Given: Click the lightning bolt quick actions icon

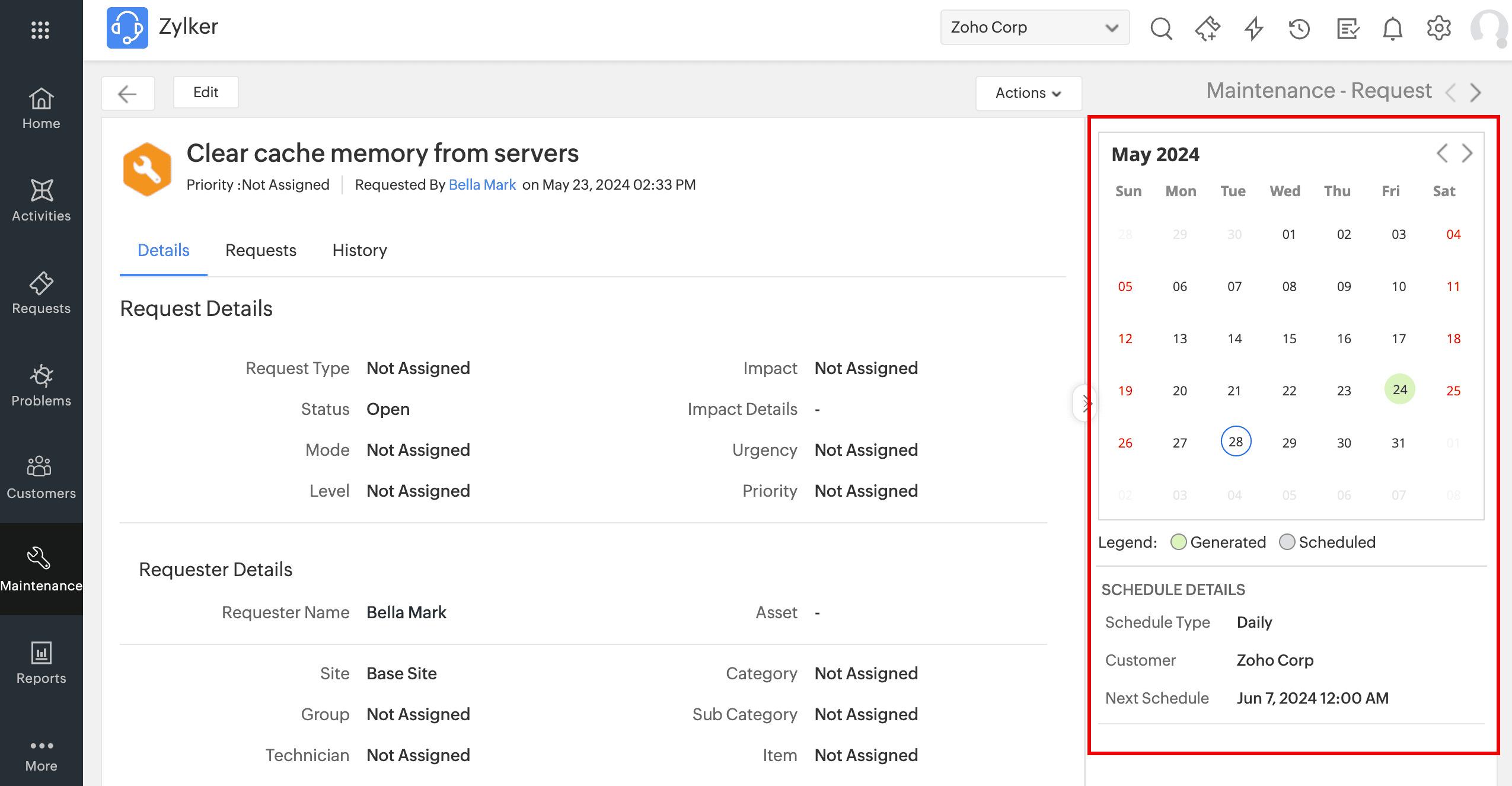Looking at the screenshot, I should [x=1253, y=28].
